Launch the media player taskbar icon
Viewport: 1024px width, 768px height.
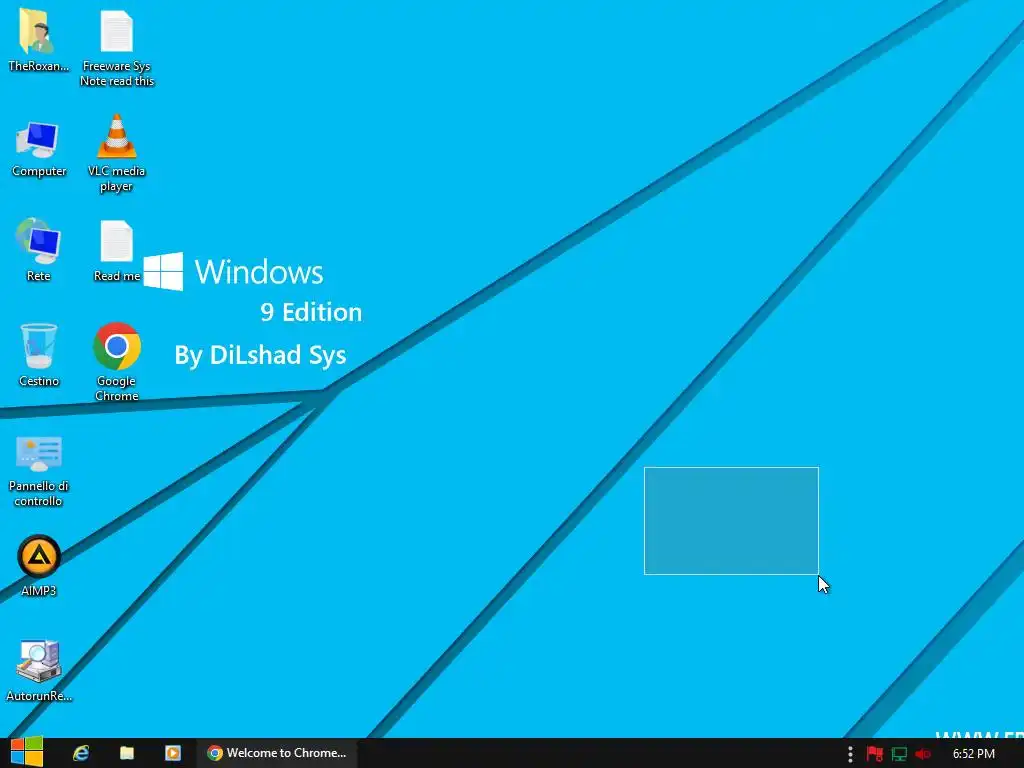172,753
